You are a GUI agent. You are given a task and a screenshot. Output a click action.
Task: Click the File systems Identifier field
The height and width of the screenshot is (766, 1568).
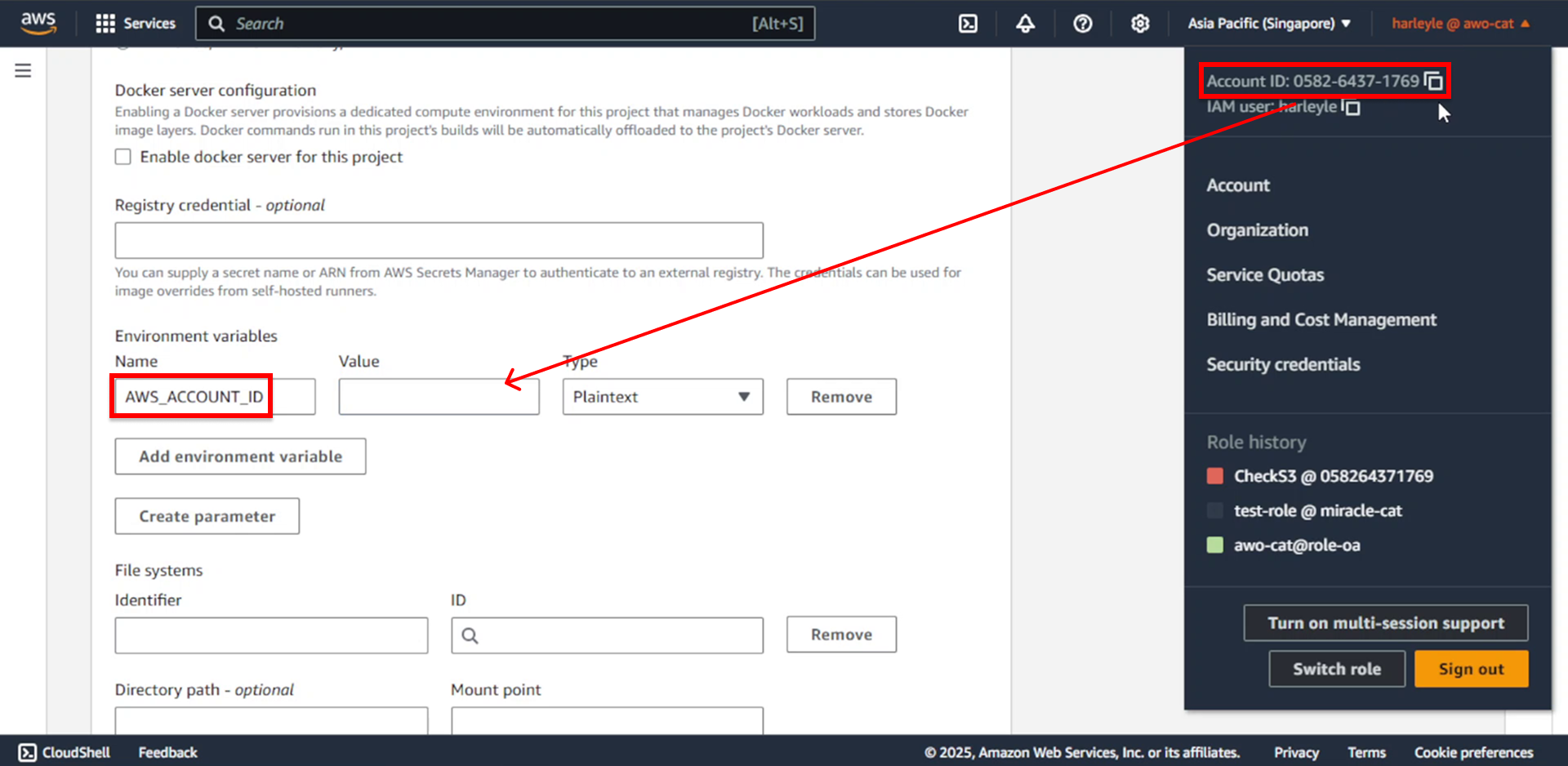(x=271, y=635)
